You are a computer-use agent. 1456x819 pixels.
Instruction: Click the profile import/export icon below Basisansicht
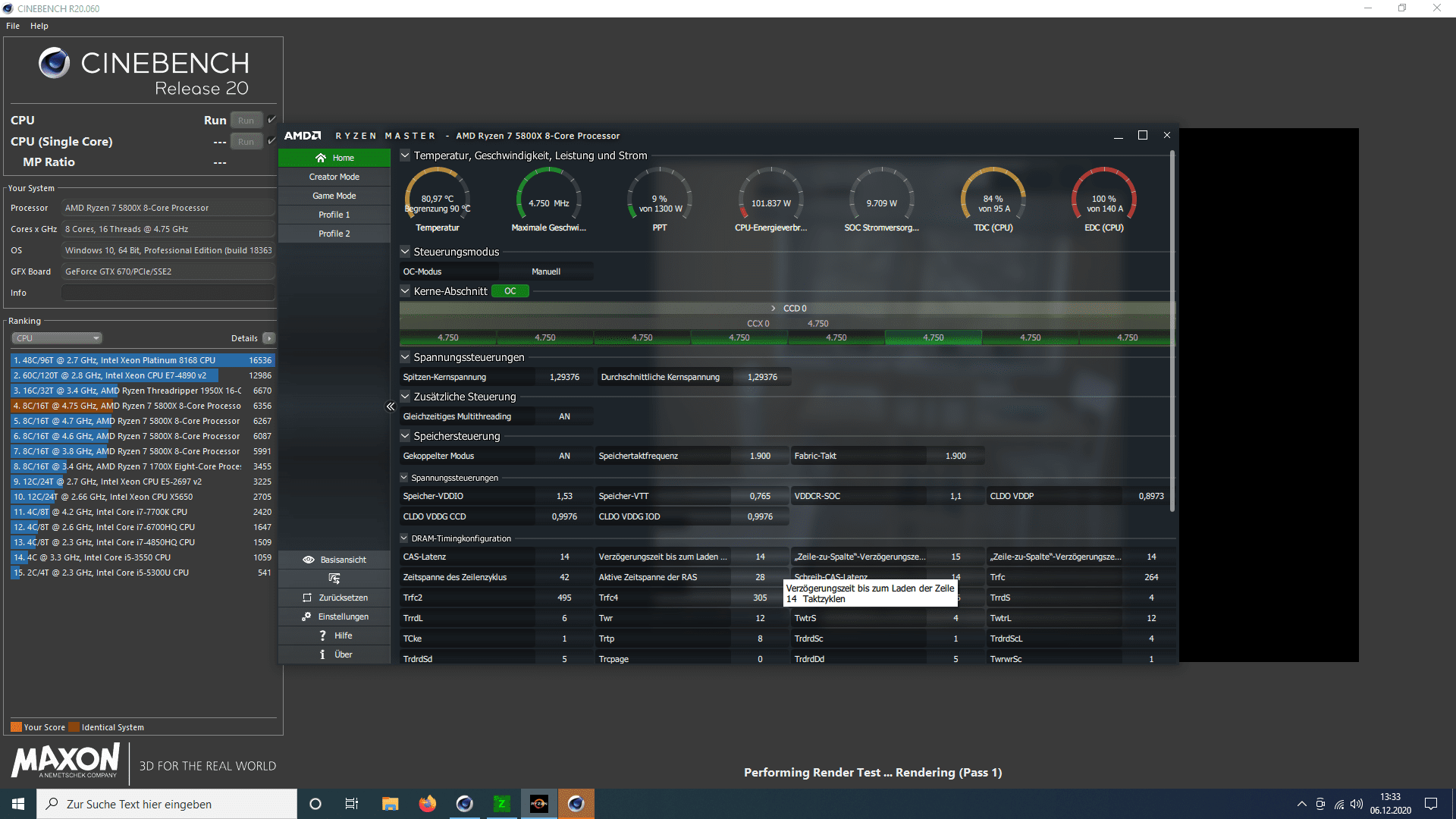[x=334, y=579]
